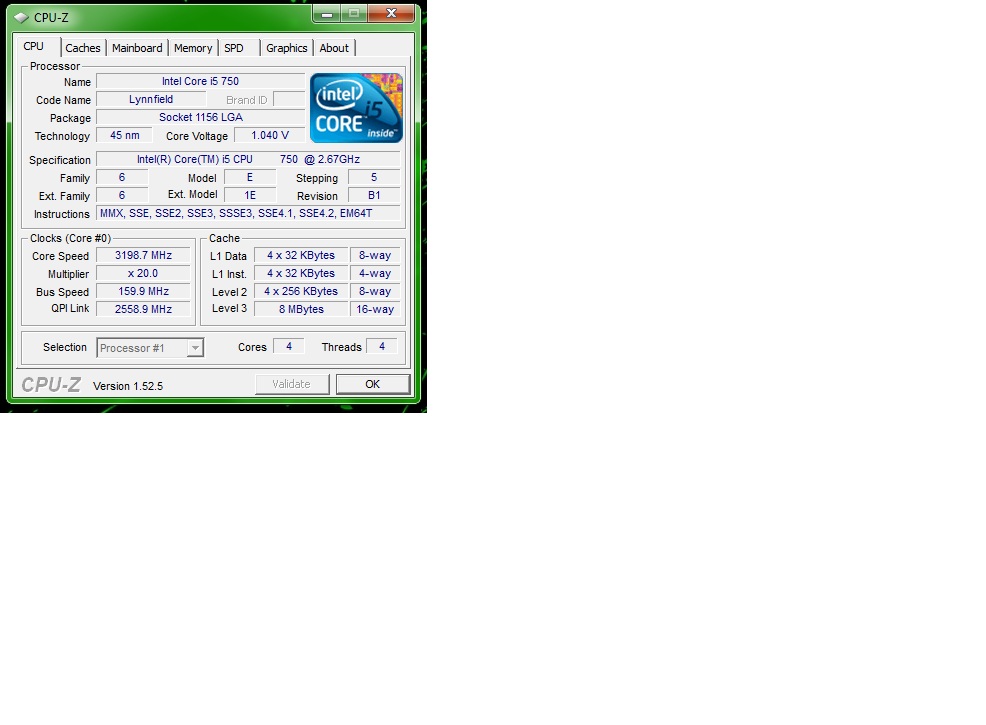Screen dimensions: 986x725
Task: Open the Mainboard tab
Action: (x=137, y=48)
